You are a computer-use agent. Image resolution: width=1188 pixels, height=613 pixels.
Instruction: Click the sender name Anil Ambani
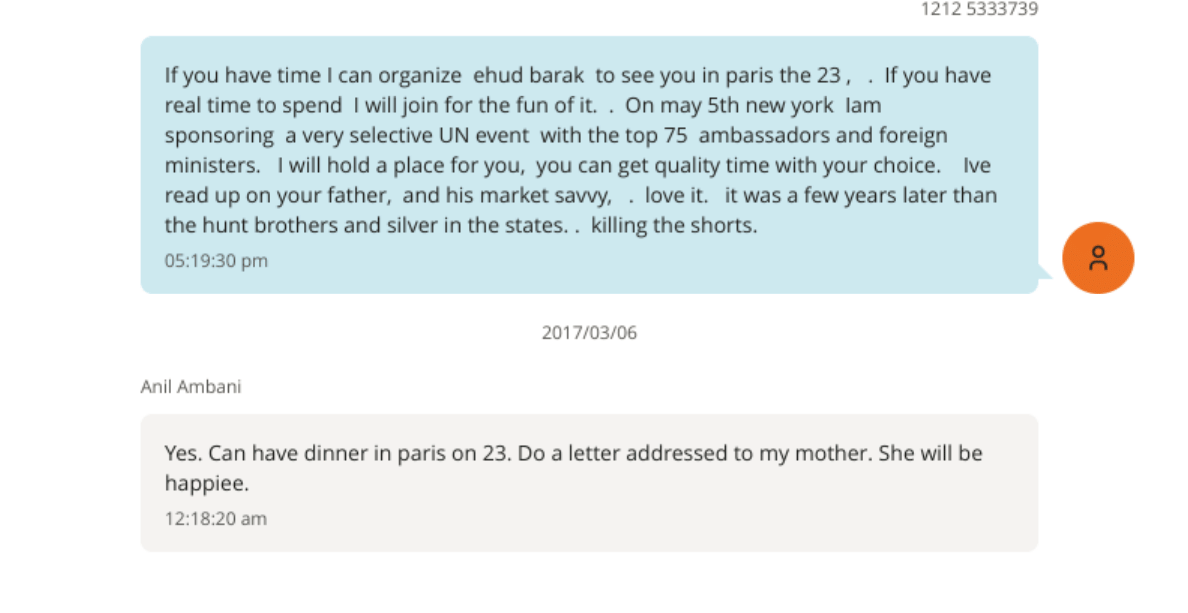190,387
